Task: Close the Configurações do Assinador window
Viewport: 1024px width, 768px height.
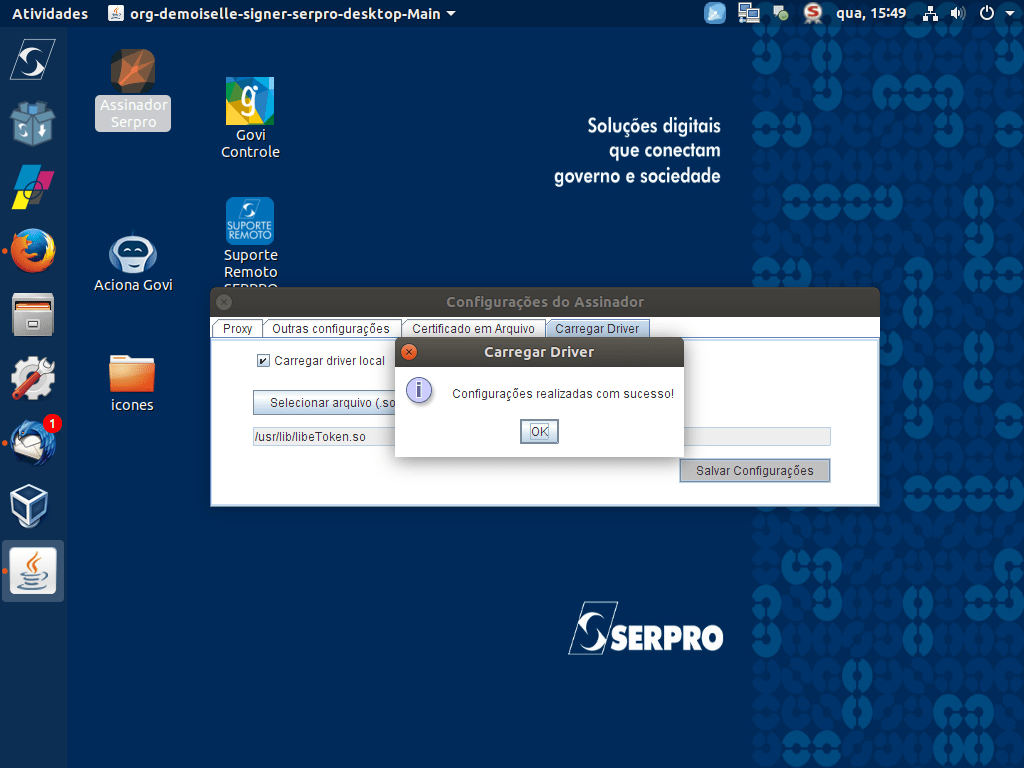Action: click(x=224, y=302)
